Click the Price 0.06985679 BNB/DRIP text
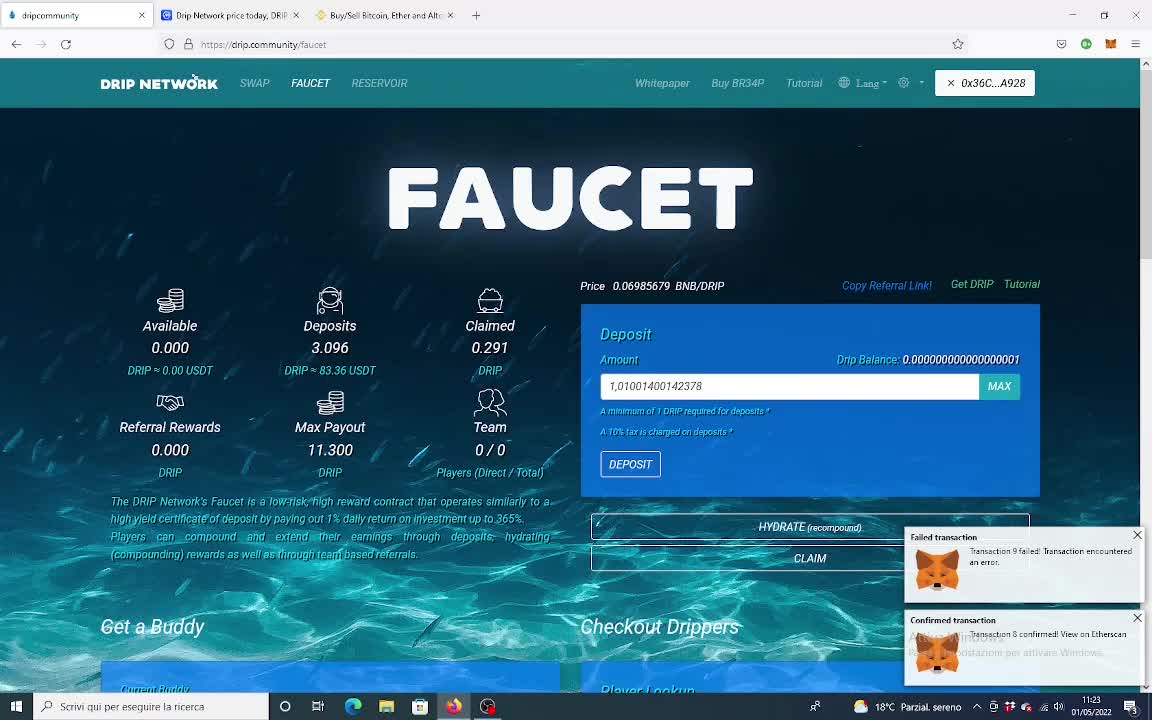 652,286
